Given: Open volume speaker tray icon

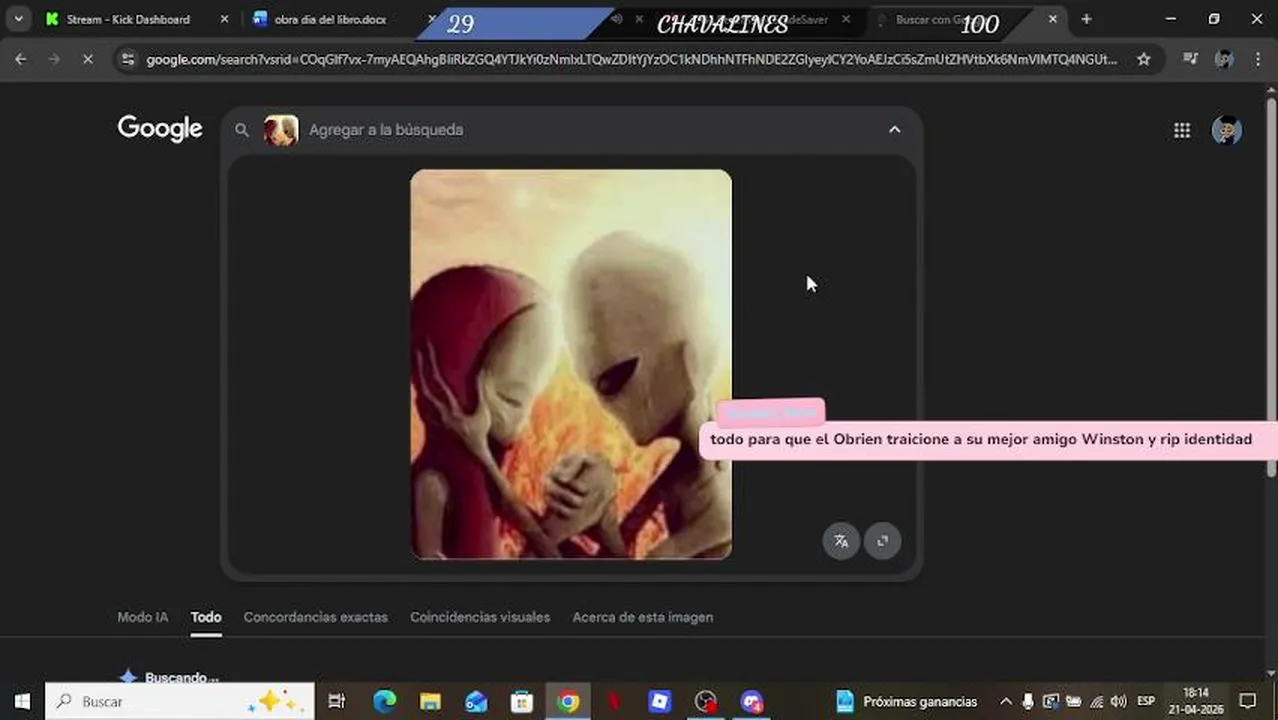Looking at the screenshot, I should (x=1119, y=702).
